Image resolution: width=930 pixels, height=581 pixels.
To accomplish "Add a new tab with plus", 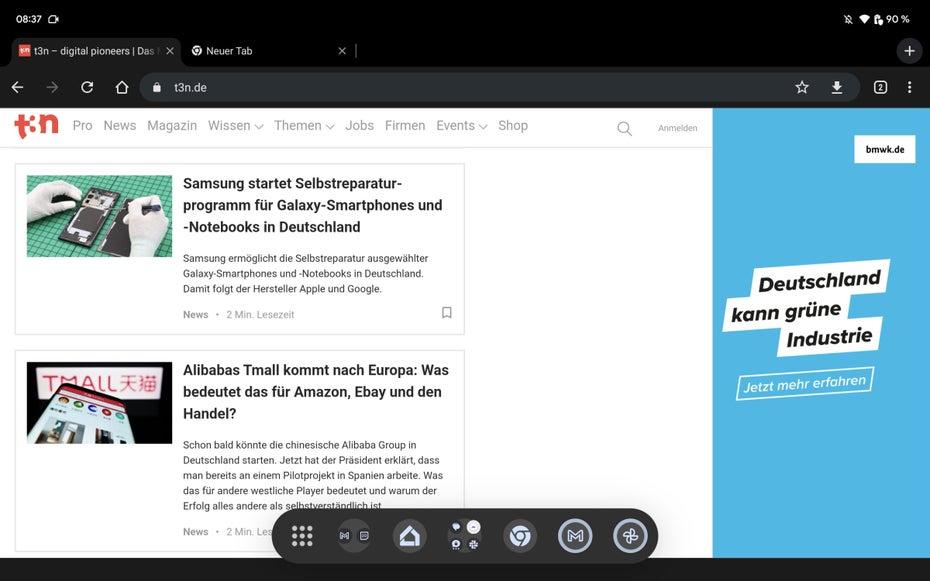I will point(909,51).
